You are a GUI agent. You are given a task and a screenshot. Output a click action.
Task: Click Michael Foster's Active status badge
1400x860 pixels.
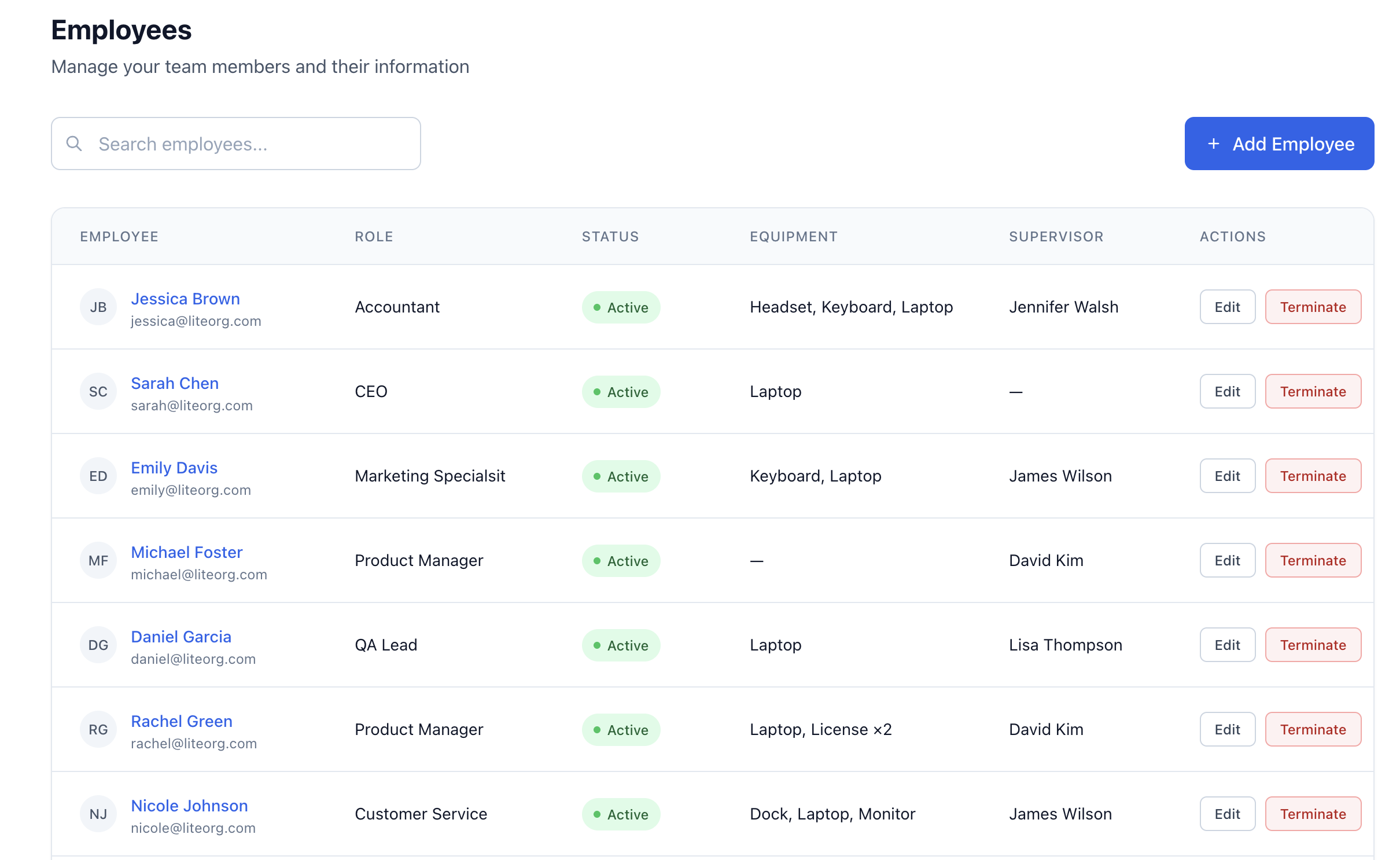click(621, 561)
